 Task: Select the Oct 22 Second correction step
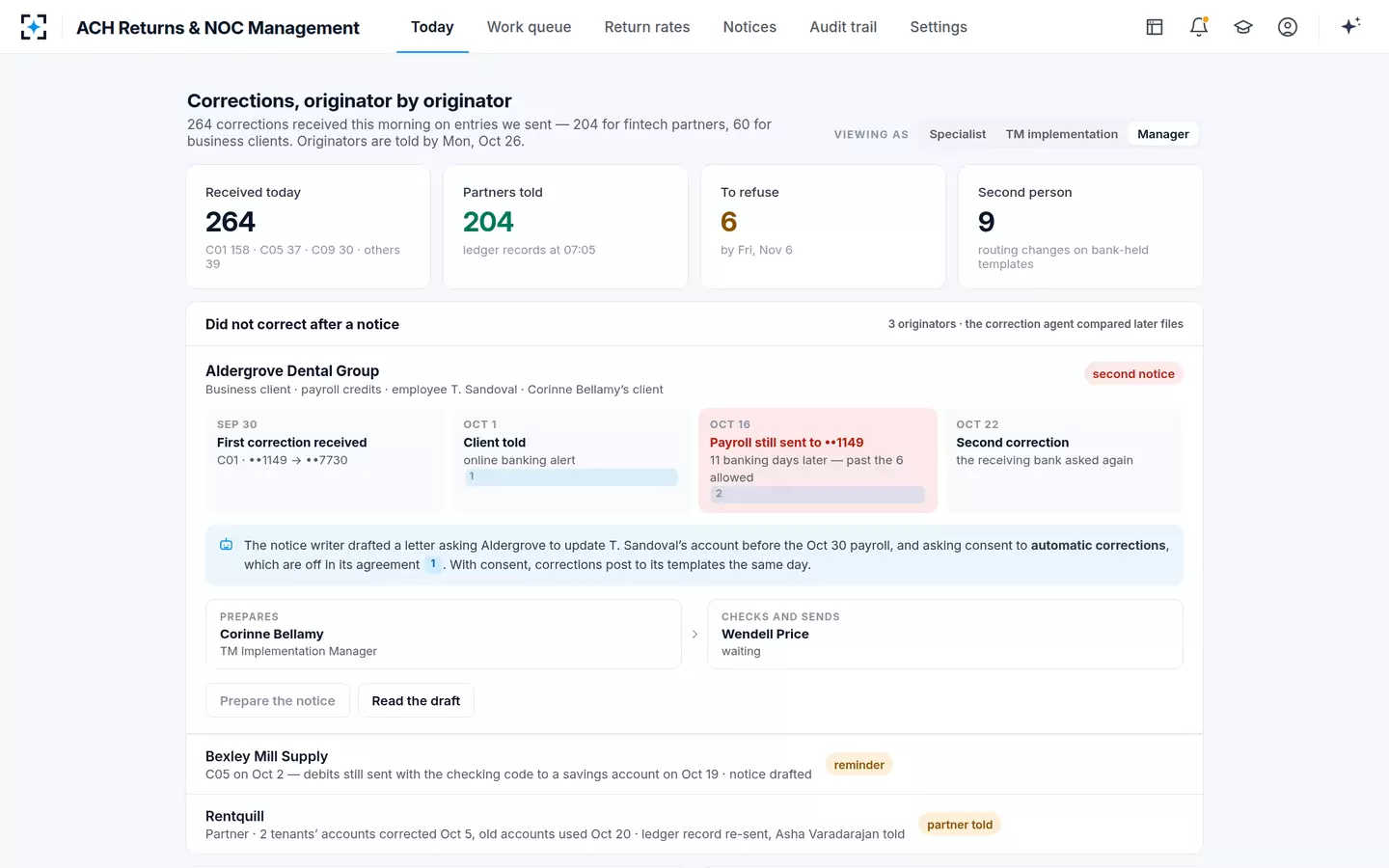tap(1064, 460)
